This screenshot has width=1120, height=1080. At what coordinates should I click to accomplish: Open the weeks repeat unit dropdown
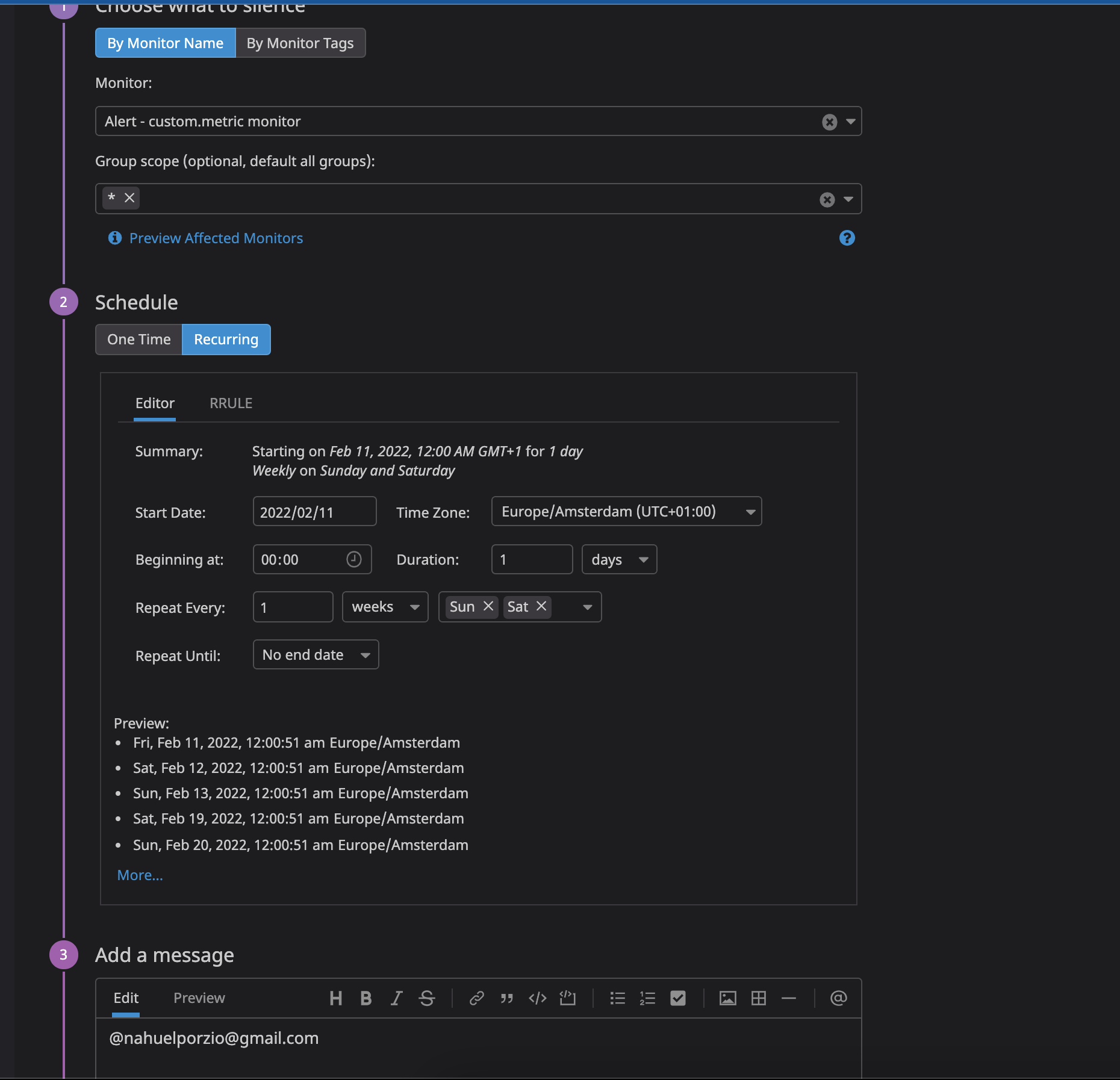pyautogui.click(x=385, y=607)
